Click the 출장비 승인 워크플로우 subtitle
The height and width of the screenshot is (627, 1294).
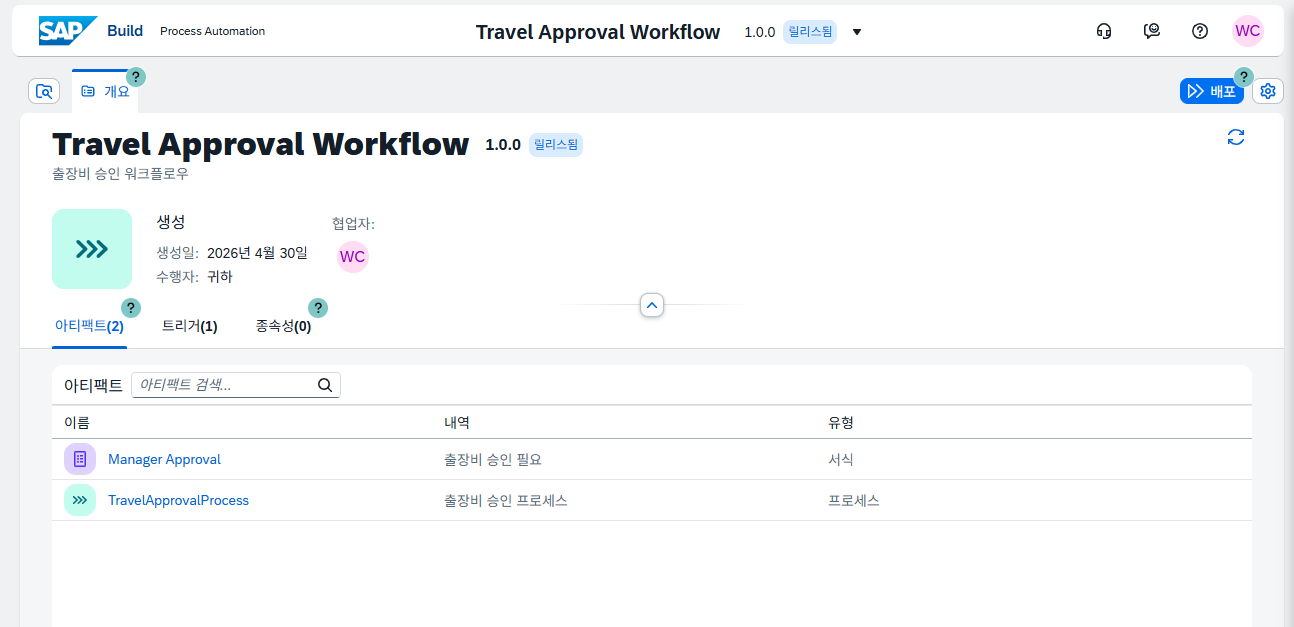(x=120, y=173)
